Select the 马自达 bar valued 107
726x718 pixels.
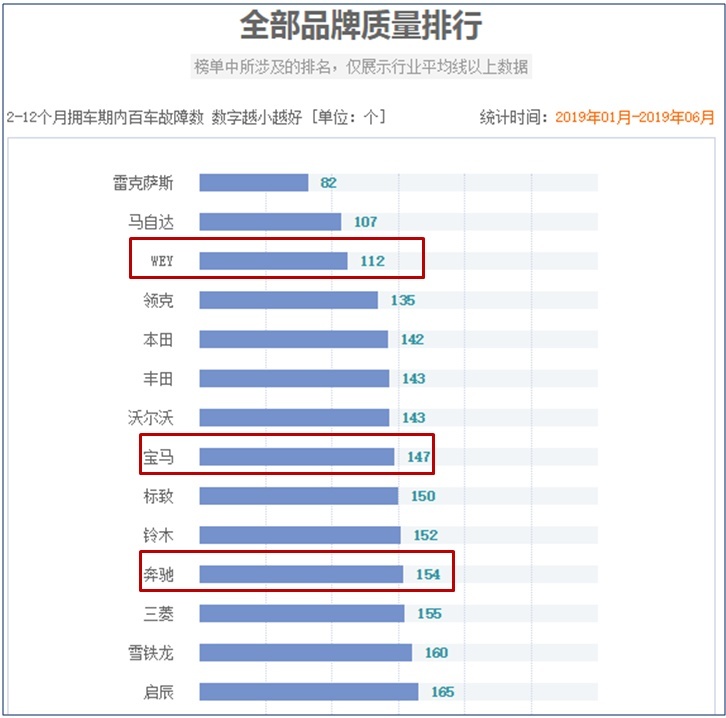(x=270, y=222)
